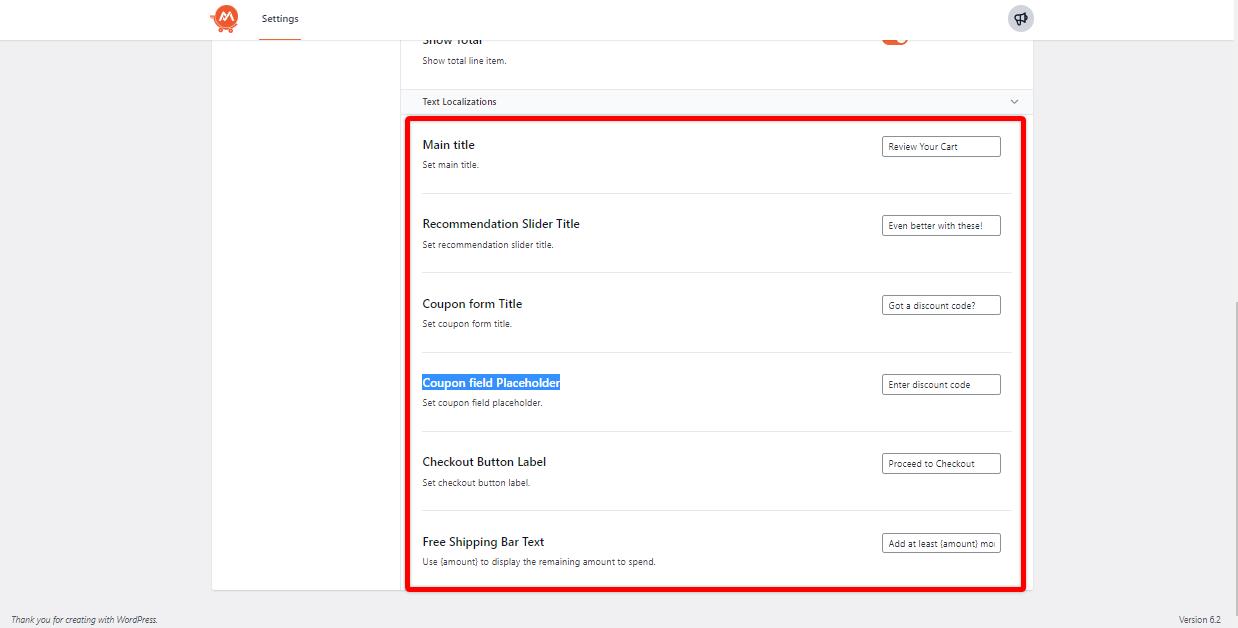This screenshot has width=1238, height=628.
Task: Click the Checkout Button Label heading
Action: (484, 462)
